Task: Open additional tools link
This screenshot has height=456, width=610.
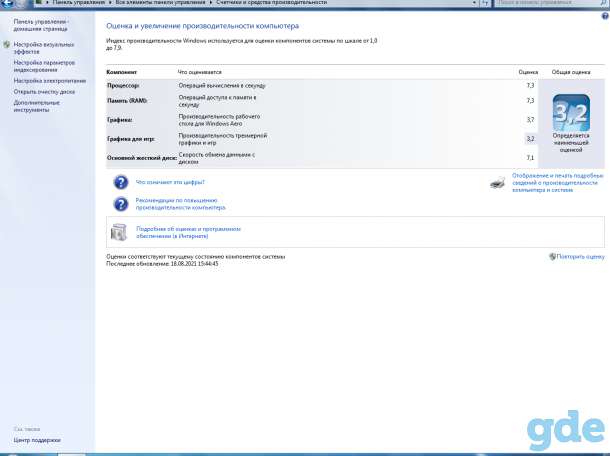Action: 37,106
